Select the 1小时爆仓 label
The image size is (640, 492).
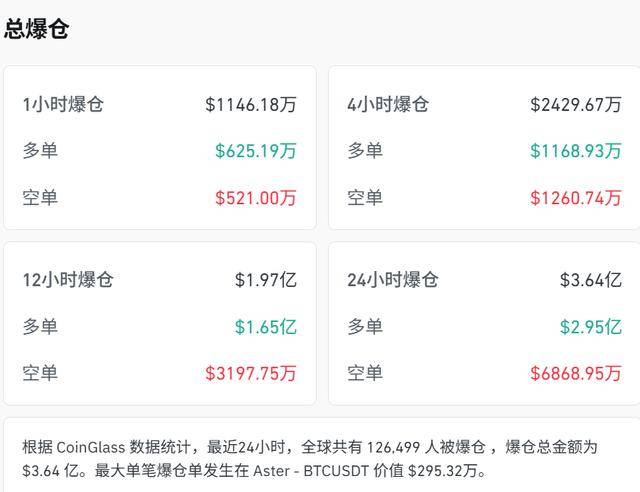tap(62, 104)
